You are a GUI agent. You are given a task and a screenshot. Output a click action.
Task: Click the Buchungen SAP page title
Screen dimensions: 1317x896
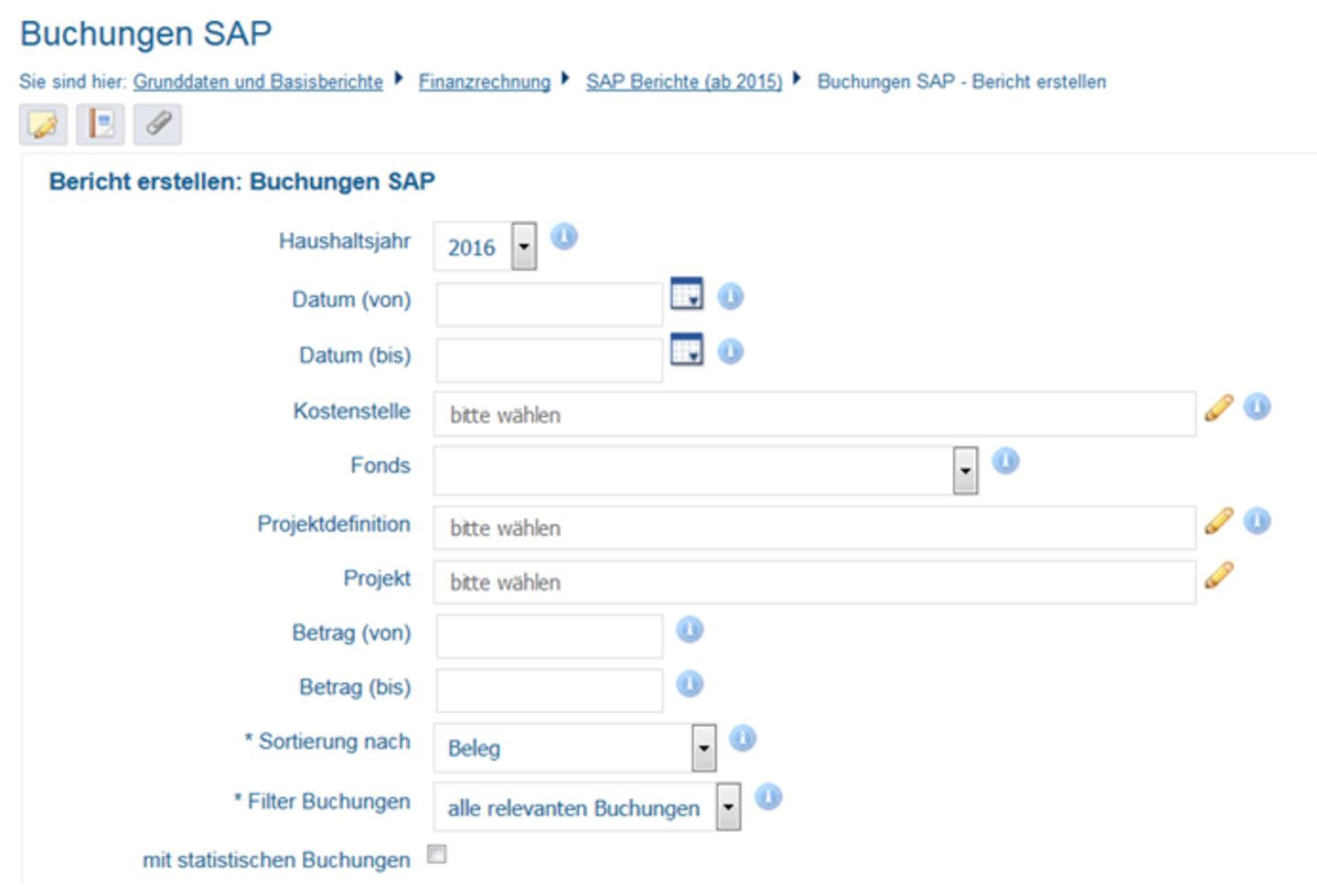(146, 34)
